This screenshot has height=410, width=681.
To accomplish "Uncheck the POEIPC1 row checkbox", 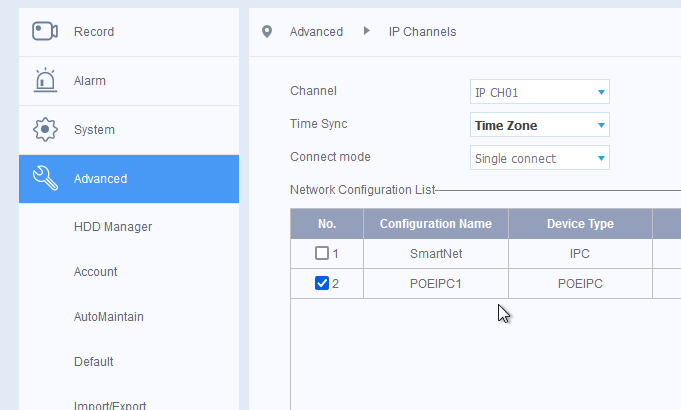I will click(x=321, y=284).
